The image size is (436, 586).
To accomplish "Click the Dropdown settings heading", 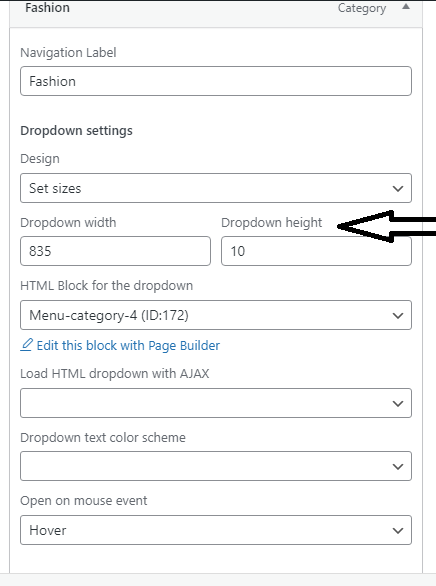I will (x=76, y=131).
